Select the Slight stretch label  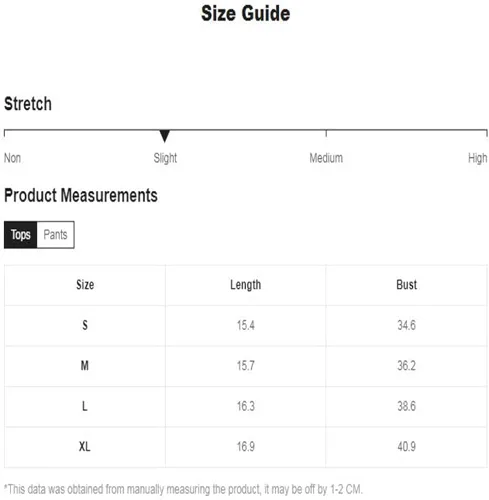pyautogui.click(x=165, y=158)
